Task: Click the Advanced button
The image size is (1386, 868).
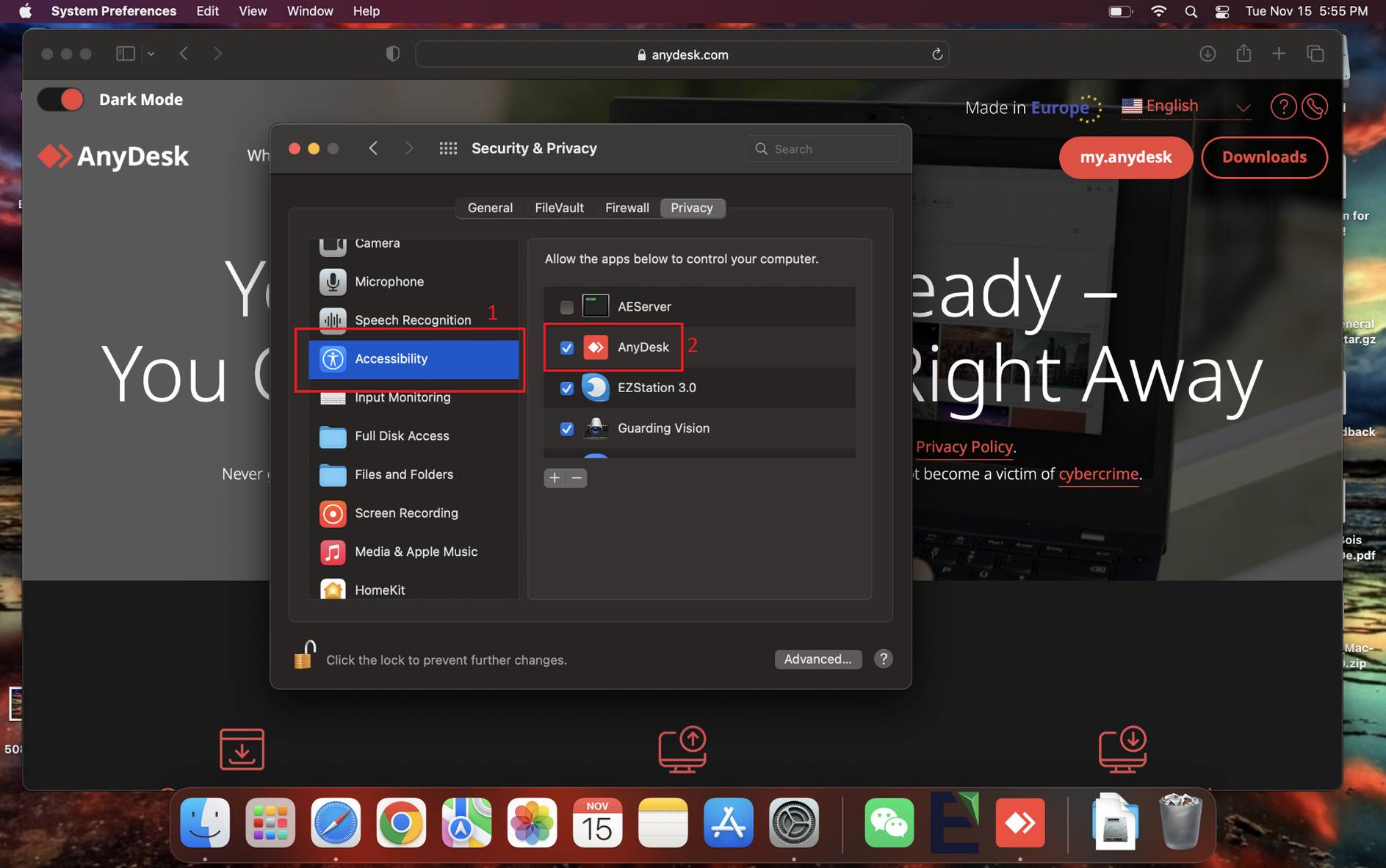Action: [817, 659]
